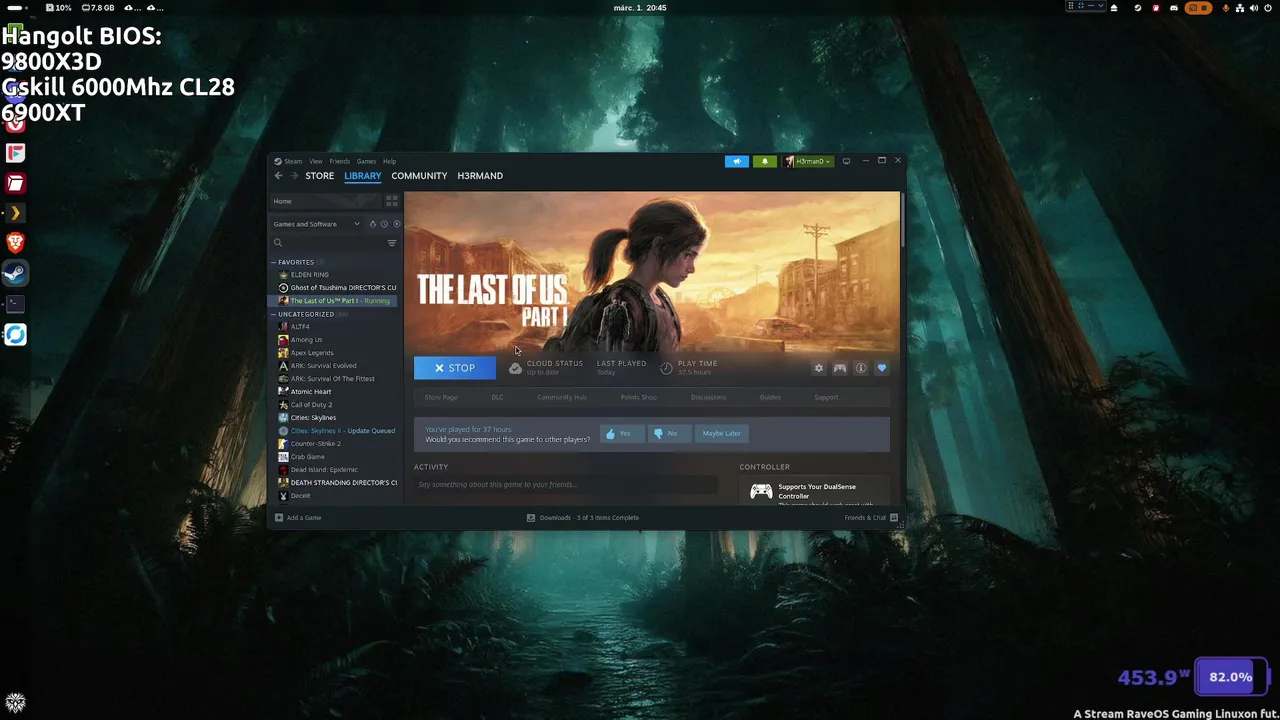Select Apex Legends in game list
The image size is (1280, 720).
334,353
